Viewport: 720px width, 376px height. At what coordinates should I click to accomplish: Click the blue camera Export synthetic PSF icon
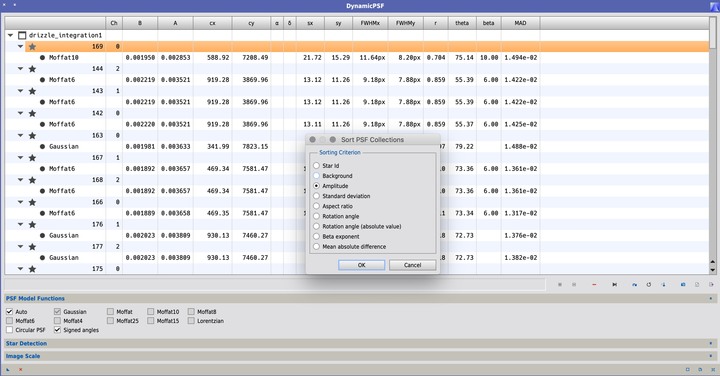click(x=683, y=285)
